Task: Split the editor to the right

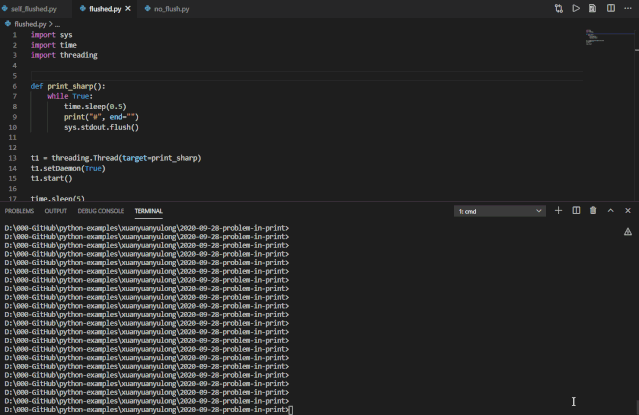Action: (611, 8)
